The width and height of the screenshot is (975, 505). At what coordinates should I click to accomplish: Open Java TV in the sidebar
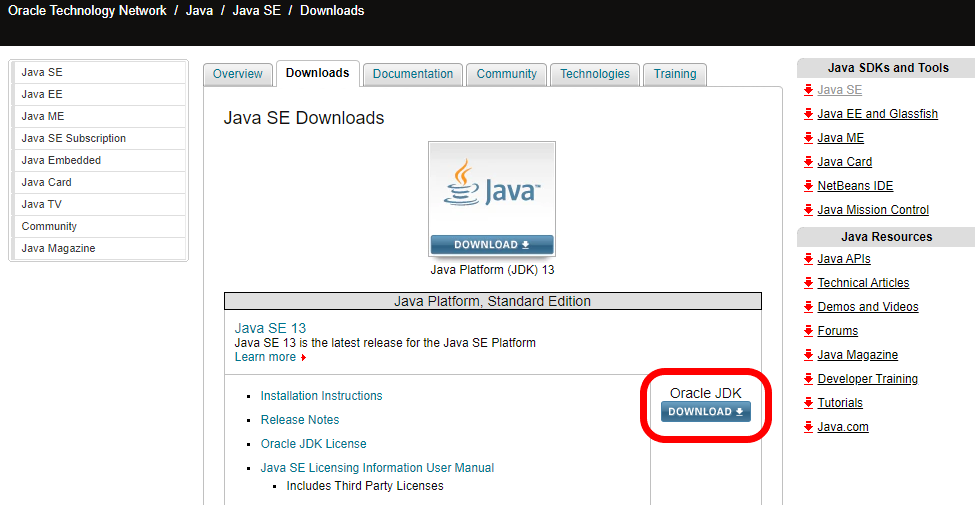click(99, 205)
